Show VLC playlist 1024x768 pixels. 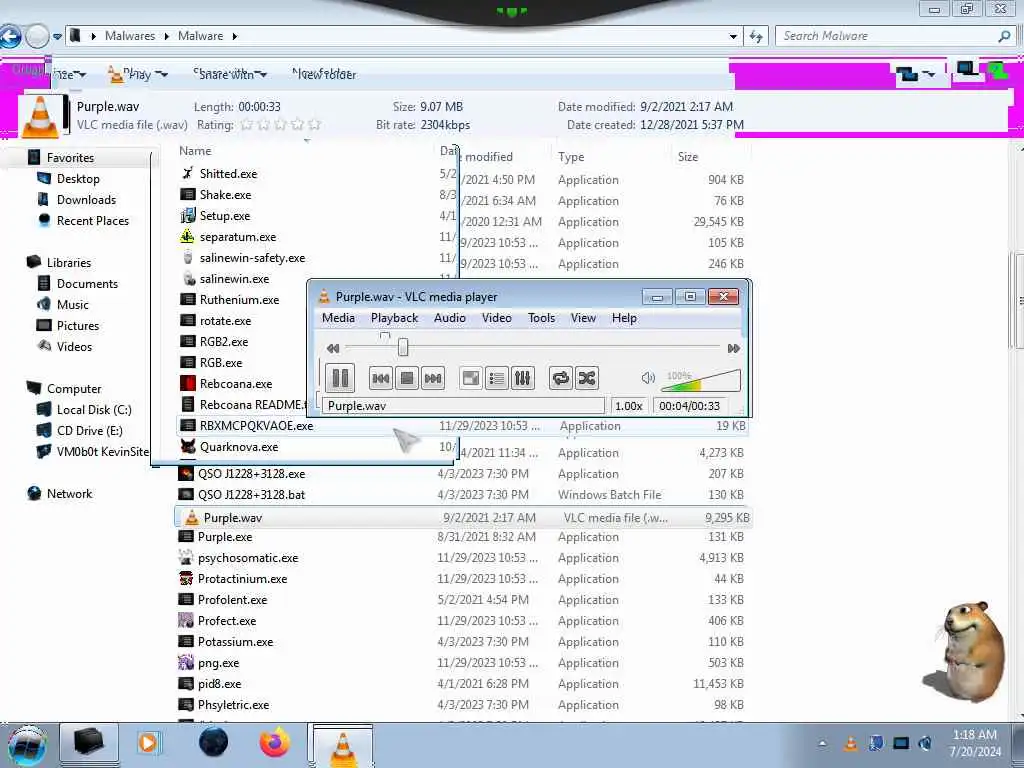(x=497, y=378)
